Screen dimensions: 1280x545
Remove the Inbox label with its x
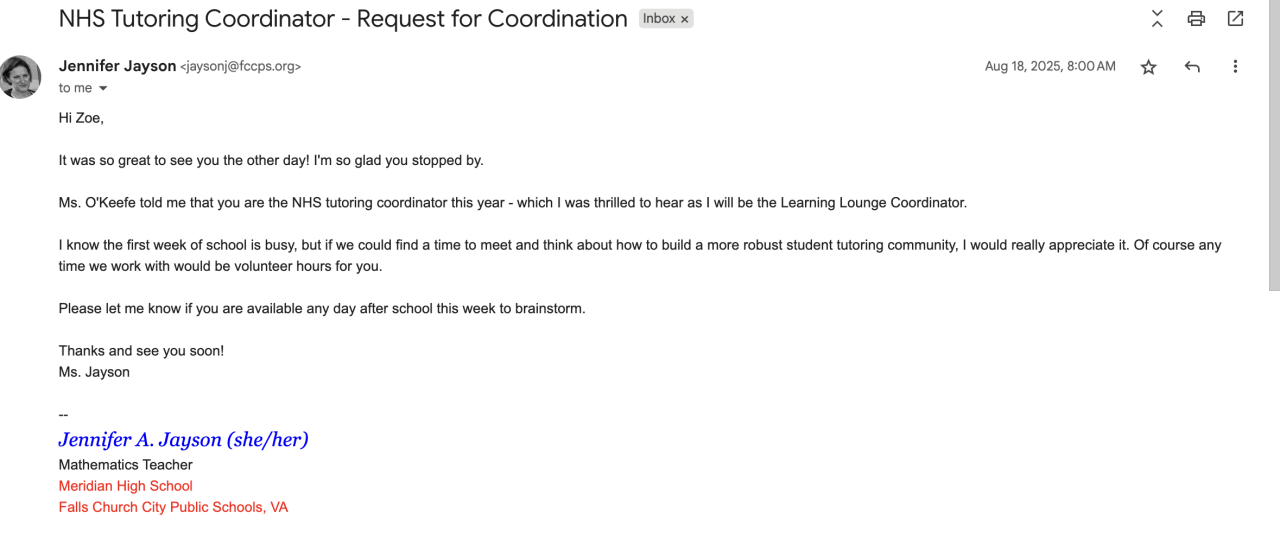685,19
